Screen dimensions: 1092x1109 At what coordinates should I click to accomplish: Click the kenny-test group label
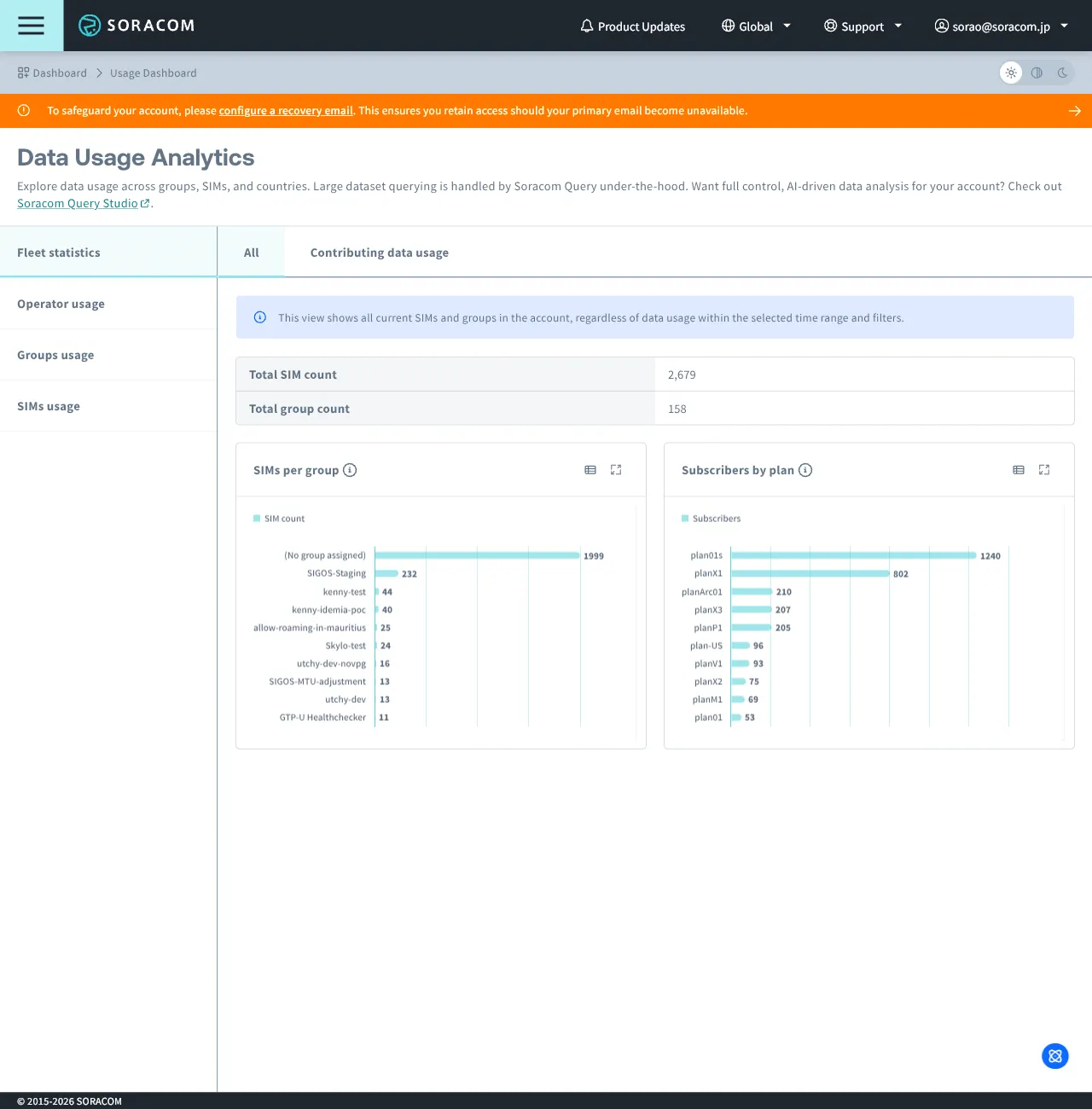pyautogui.click(x=345, y=592)
